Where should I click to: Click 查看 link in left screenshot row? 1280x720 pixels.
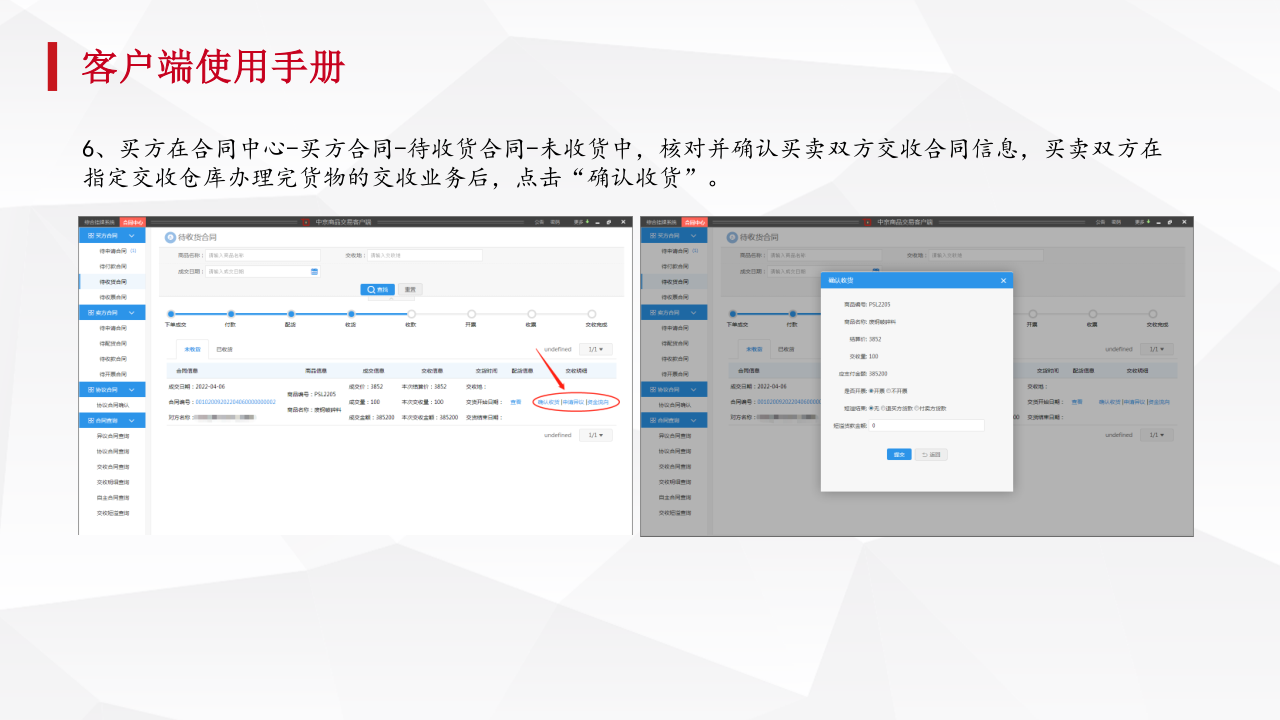pyautogui.click(x=516, y=402)
